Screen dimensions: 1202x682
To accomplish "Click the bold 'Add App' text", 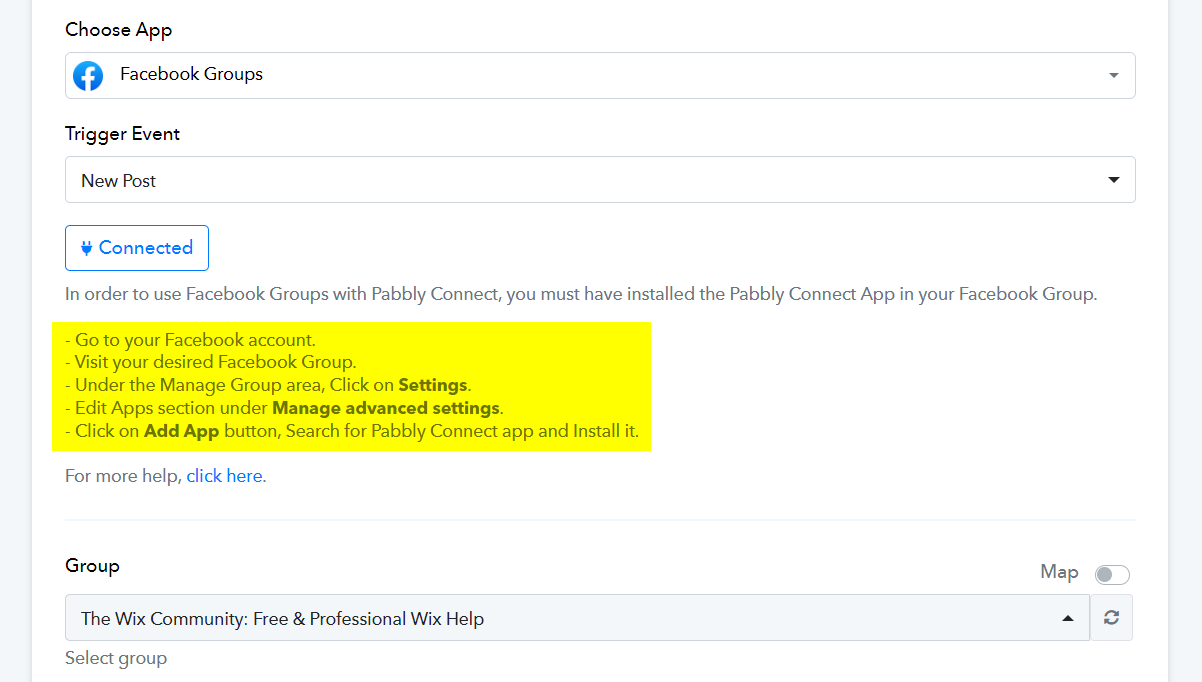I will [x=182, y=432].
